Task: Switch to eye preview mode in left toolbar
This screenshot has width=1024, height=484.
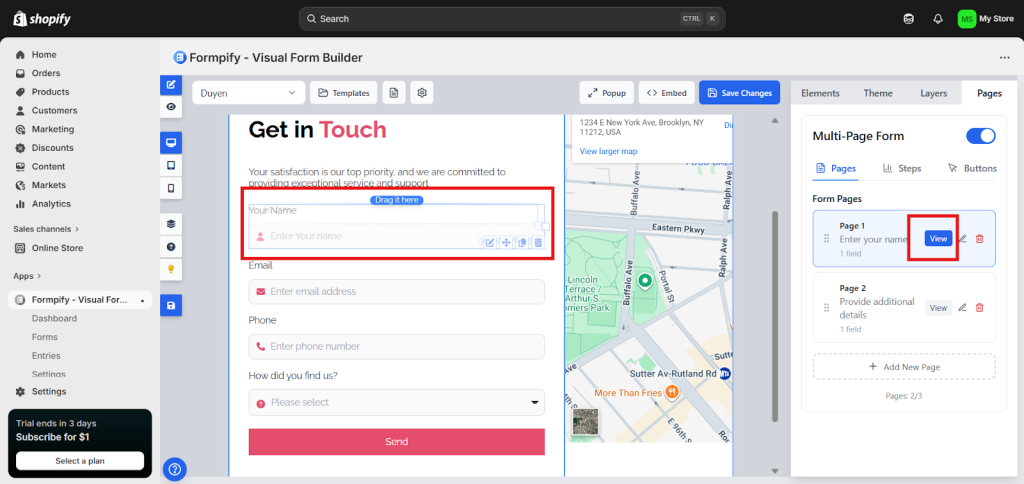Action: tap(171, 106)
